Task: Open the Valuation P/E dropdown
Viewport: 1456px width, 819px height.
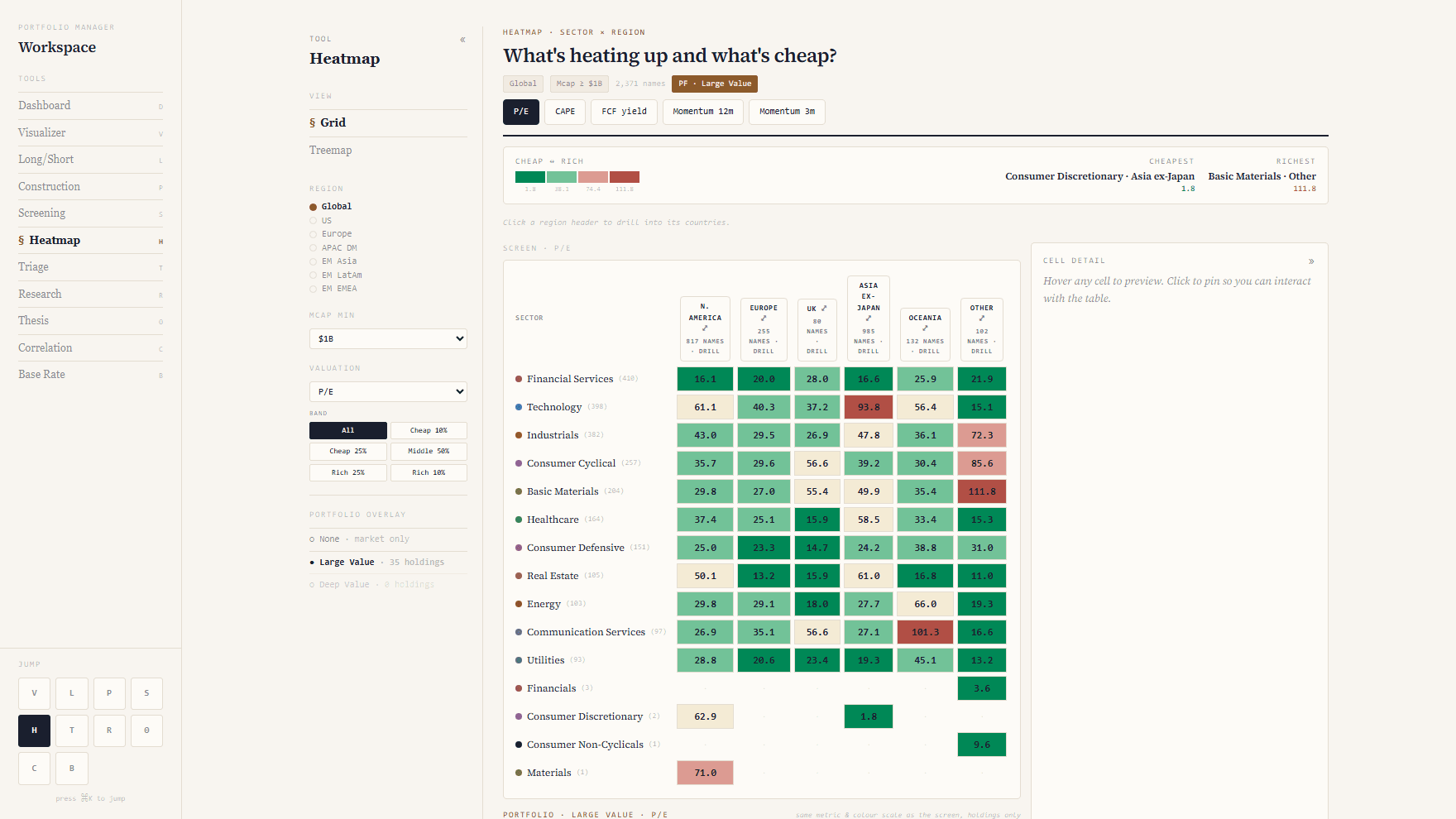Action: [388, 391]
